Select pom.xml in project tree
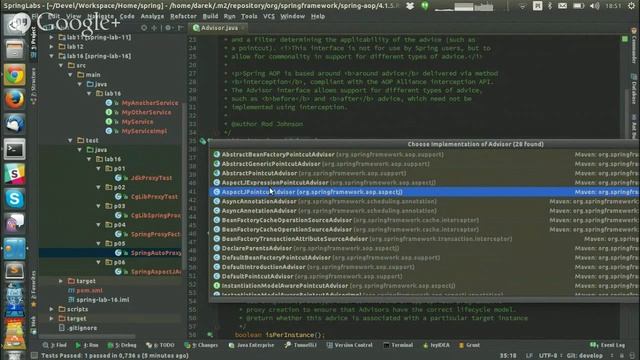 pos(89,290)
